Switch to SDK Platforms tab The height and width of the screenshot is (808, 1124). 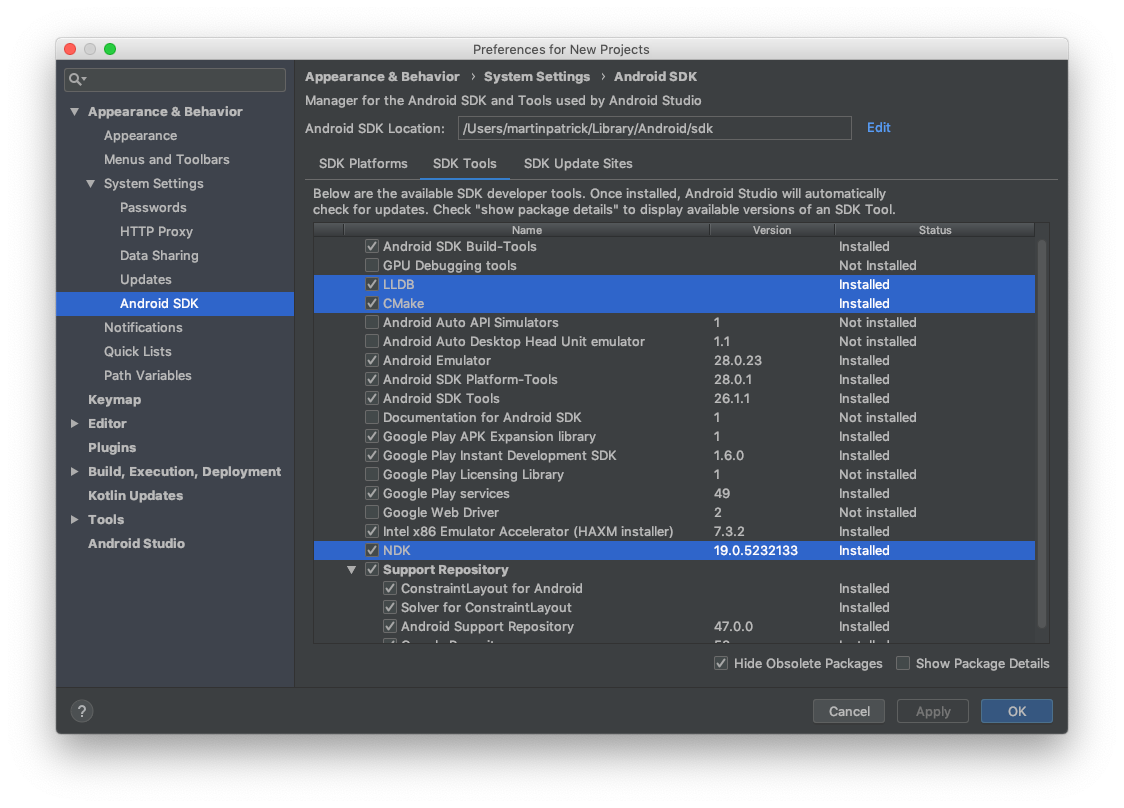(363, 163)
